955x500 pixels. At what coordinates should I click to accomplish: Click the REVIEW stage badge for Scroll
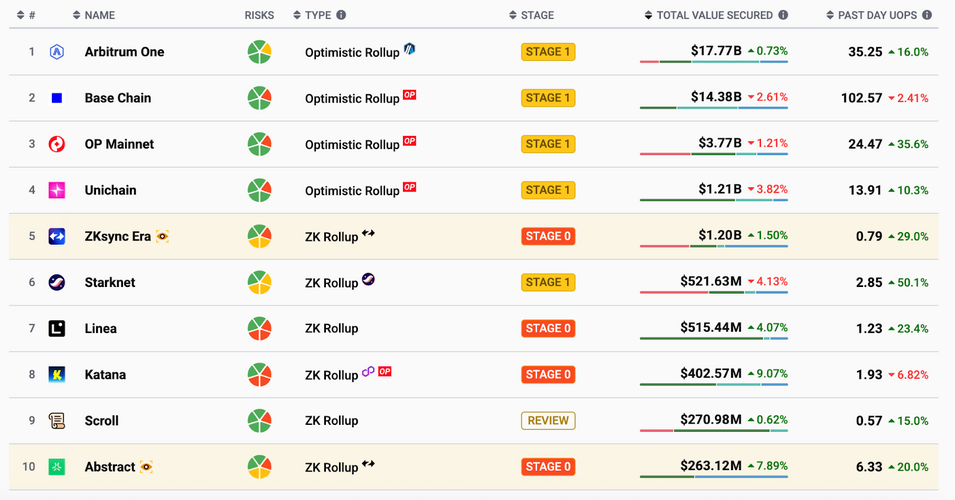click(548, 420)
